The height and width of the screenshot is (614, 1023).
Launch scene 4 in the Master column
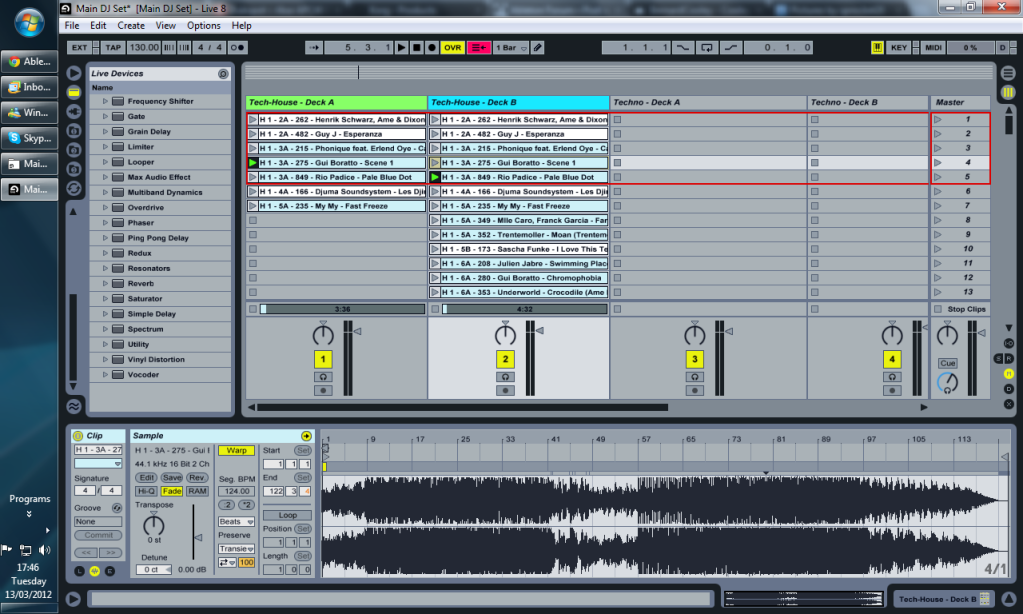[x=938, y=162]
